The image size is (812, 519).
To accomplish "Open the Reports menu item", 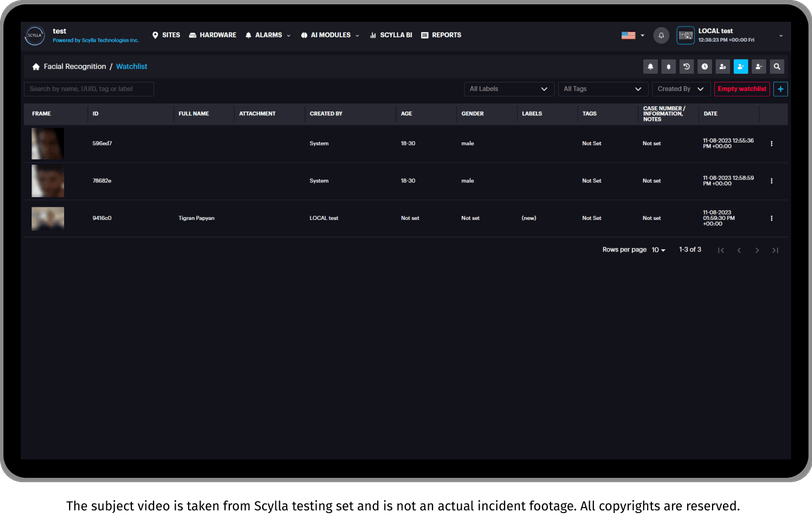I will pos(441,35).
